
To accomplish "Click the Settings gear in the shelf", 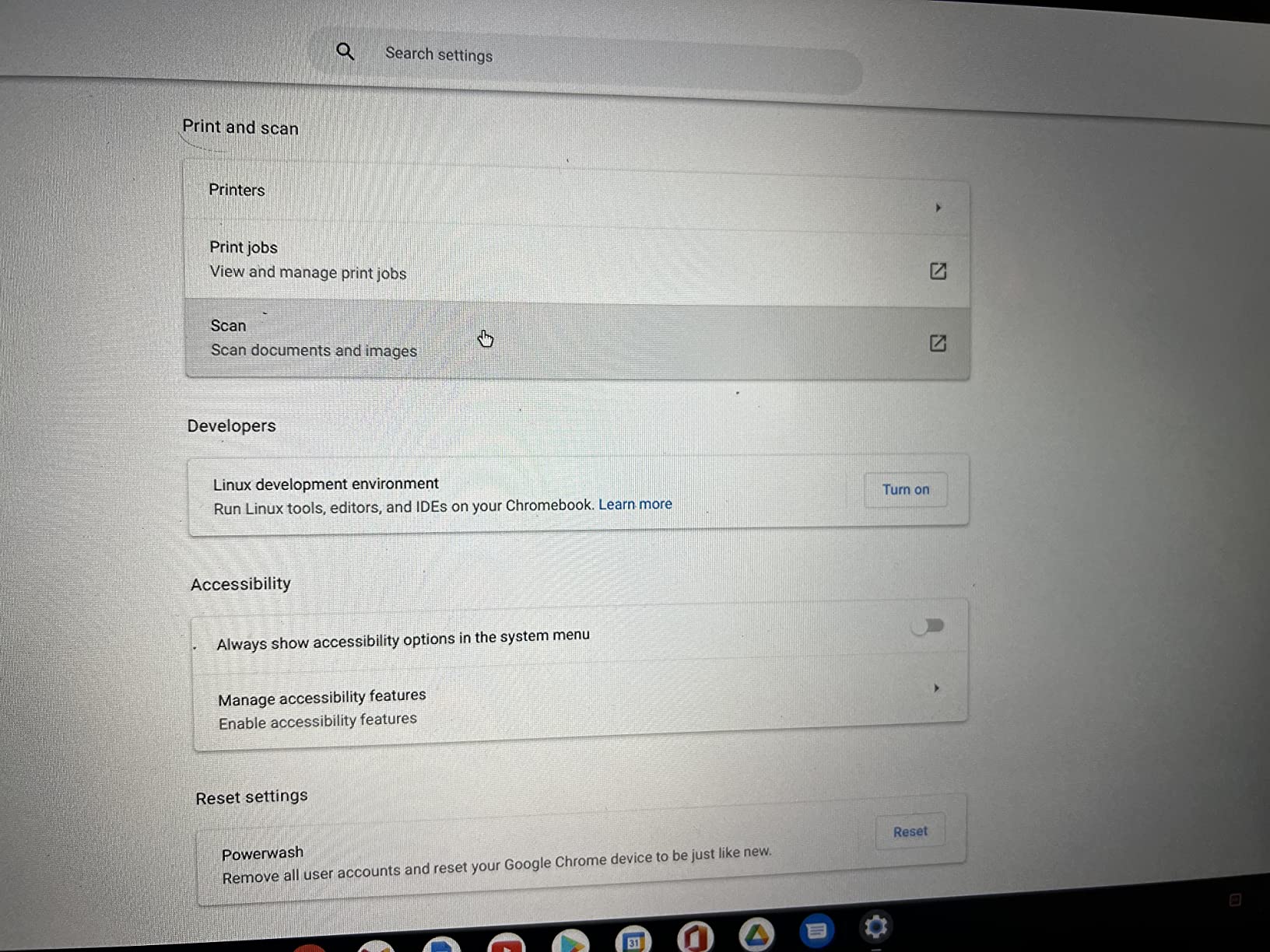I will 875,927.
